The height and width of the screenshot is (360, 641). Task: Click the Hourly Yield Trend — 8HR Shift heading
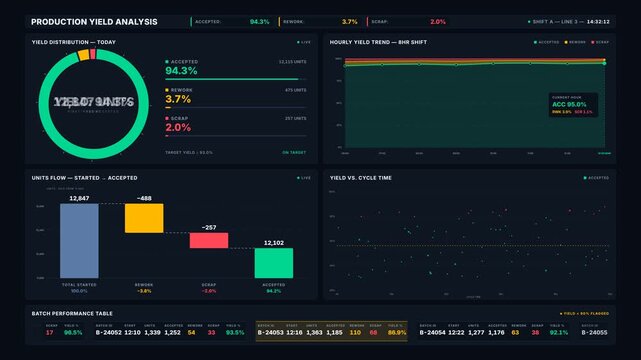[378, 42]
